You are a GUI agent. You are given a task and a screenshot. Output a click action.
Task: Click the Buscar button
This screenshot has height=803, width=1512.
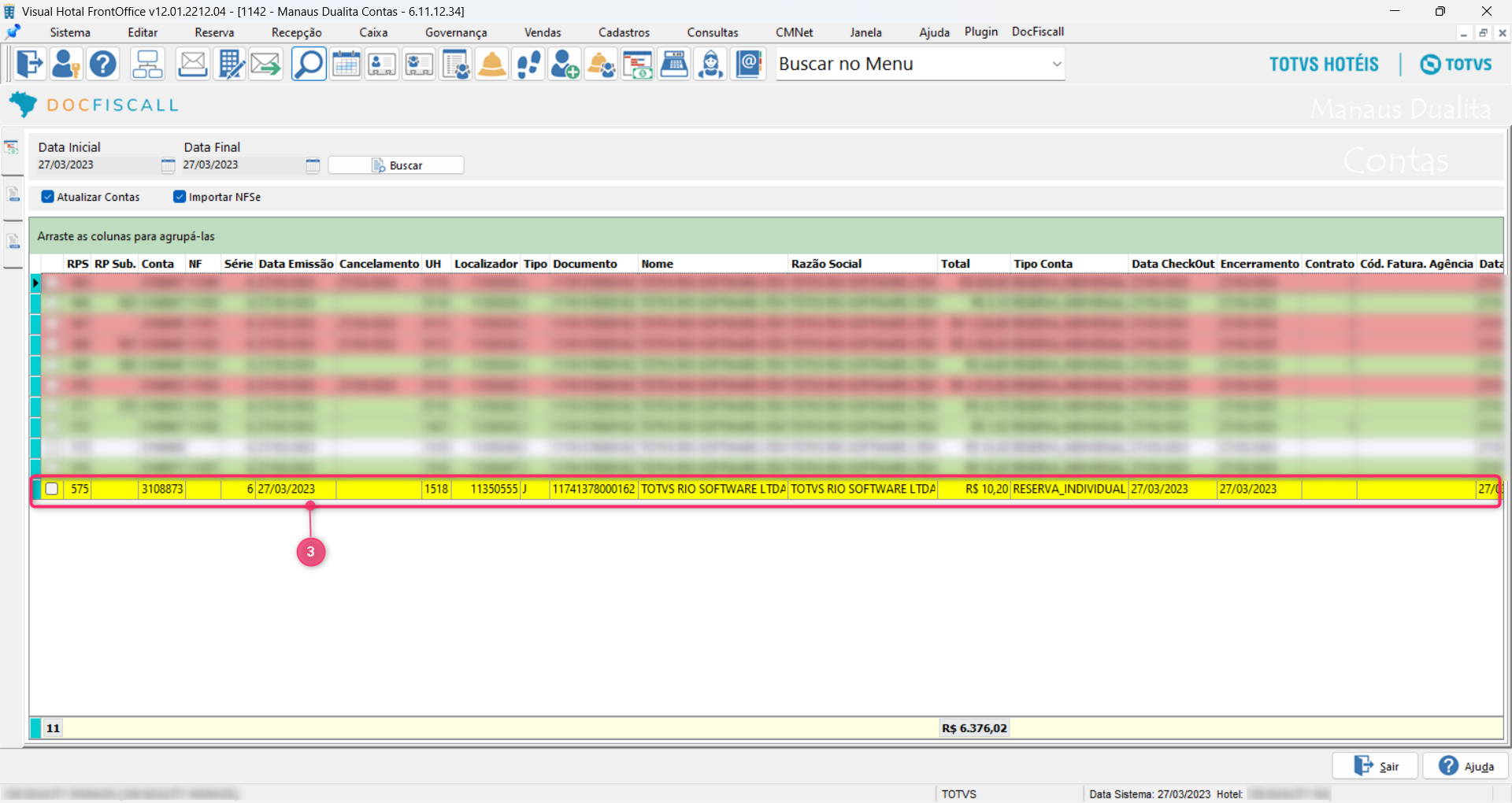[396, 165]
